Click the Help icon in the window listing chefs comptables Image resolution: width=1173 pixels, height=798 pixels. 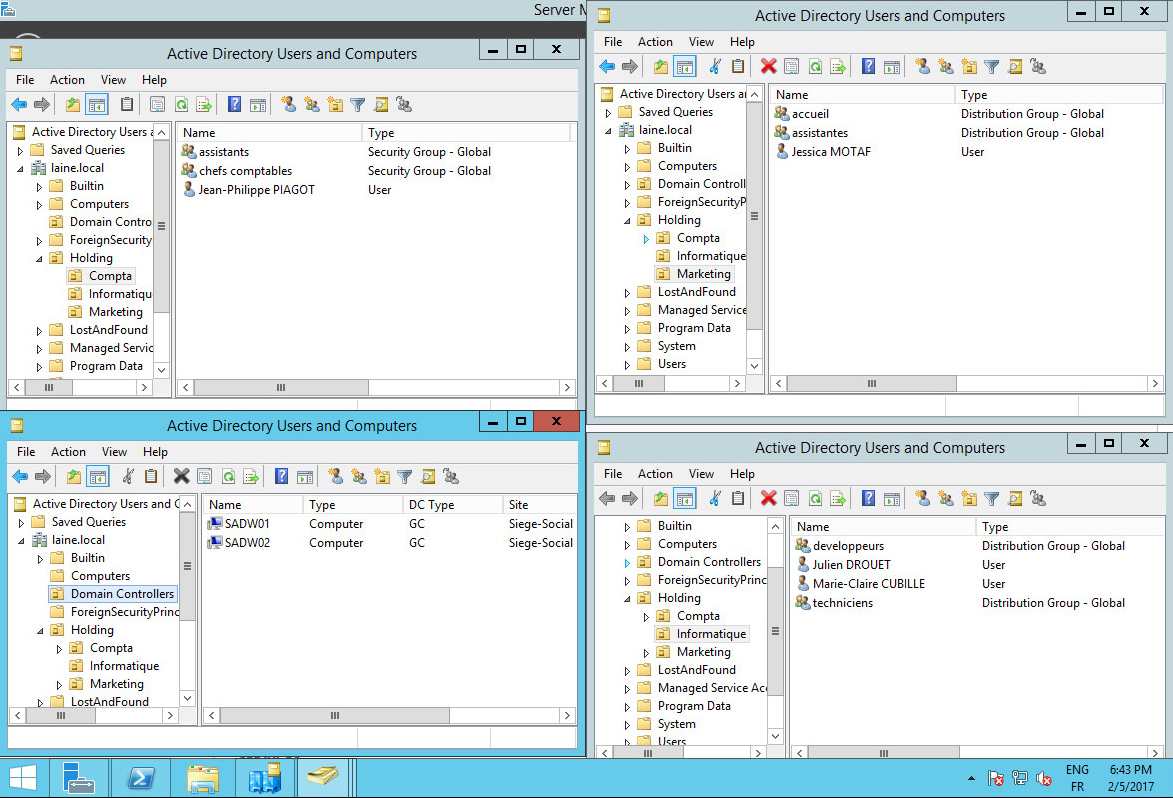click(x=234, y=105)
